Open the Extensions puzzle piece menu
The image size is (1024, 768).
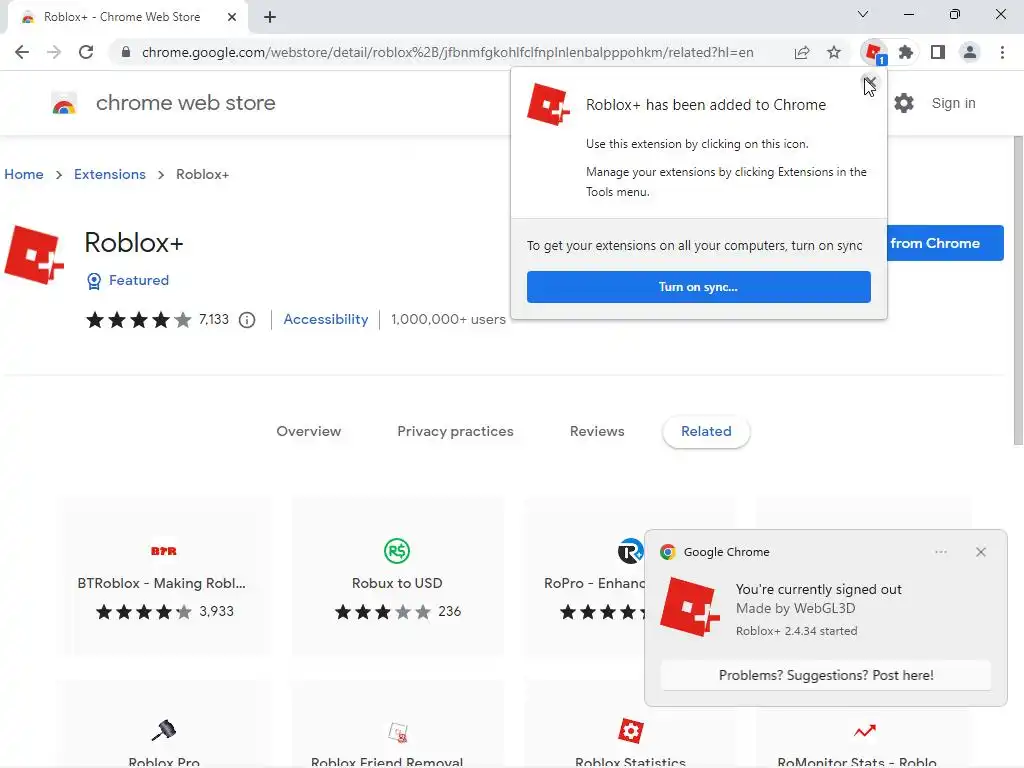pyautogui.click(x=906, y=52)
